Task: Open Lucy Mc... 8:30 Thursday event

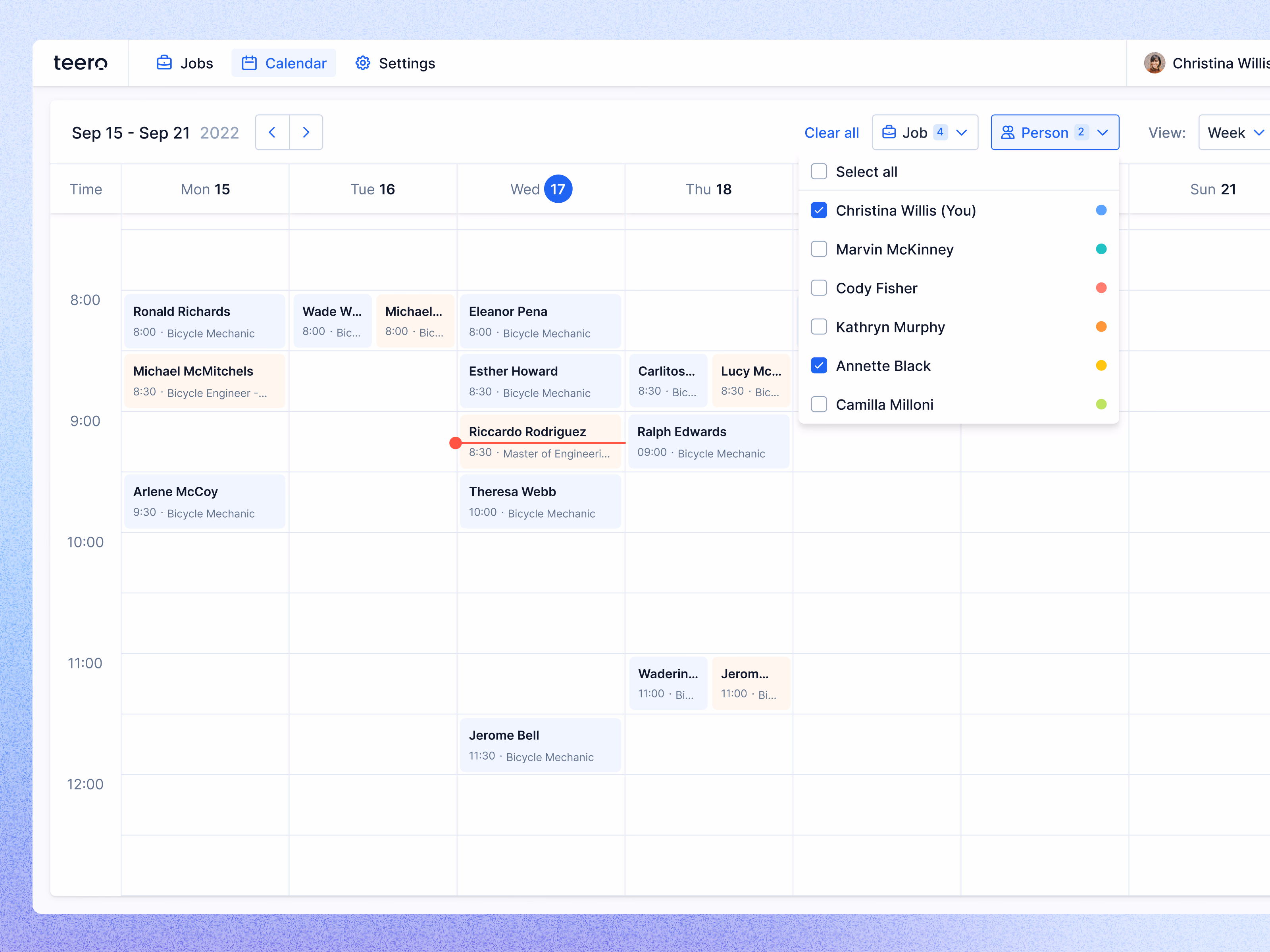Action: 751,381
